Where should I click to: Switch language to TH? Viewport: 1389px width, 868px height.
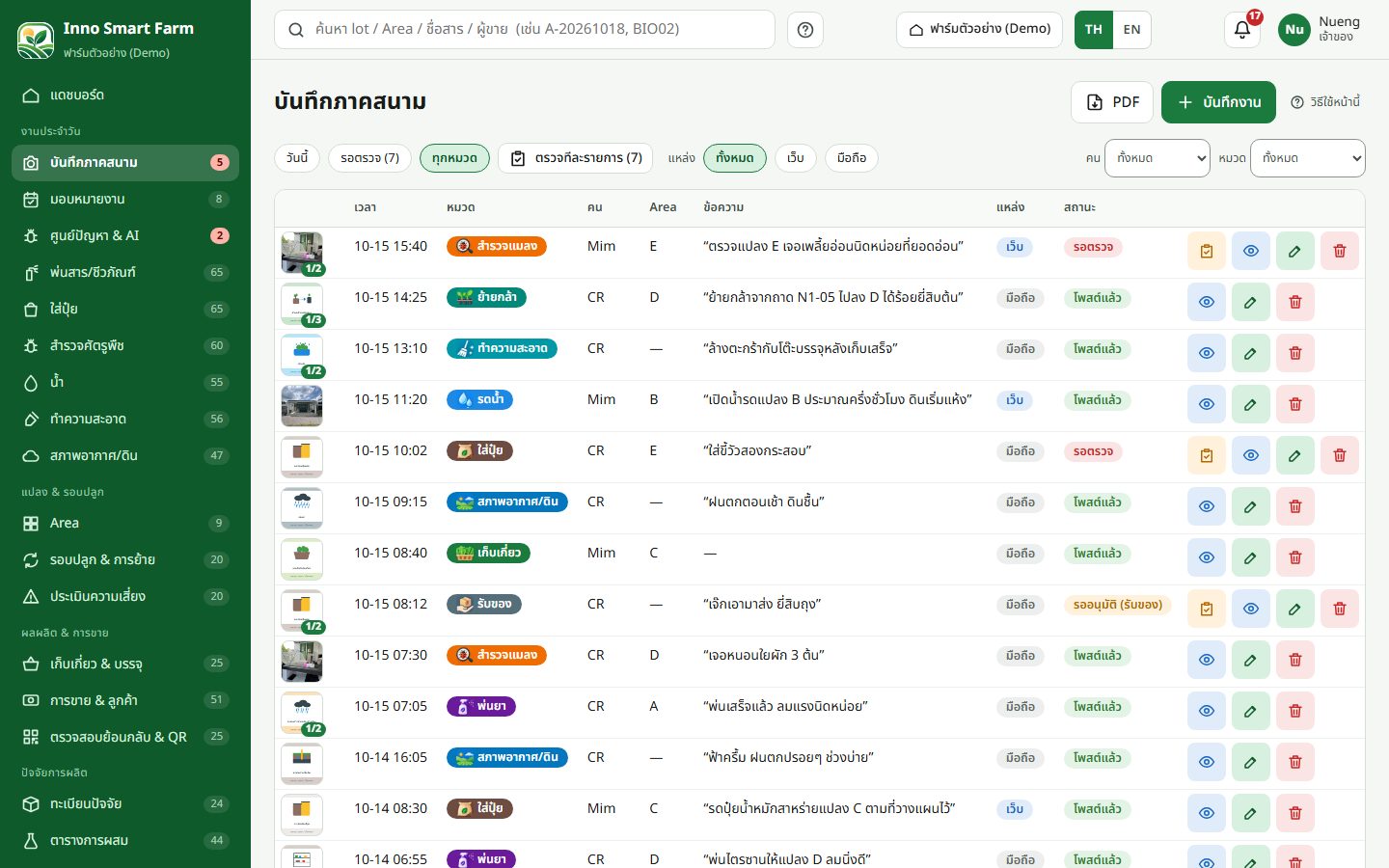point(1094,30)
